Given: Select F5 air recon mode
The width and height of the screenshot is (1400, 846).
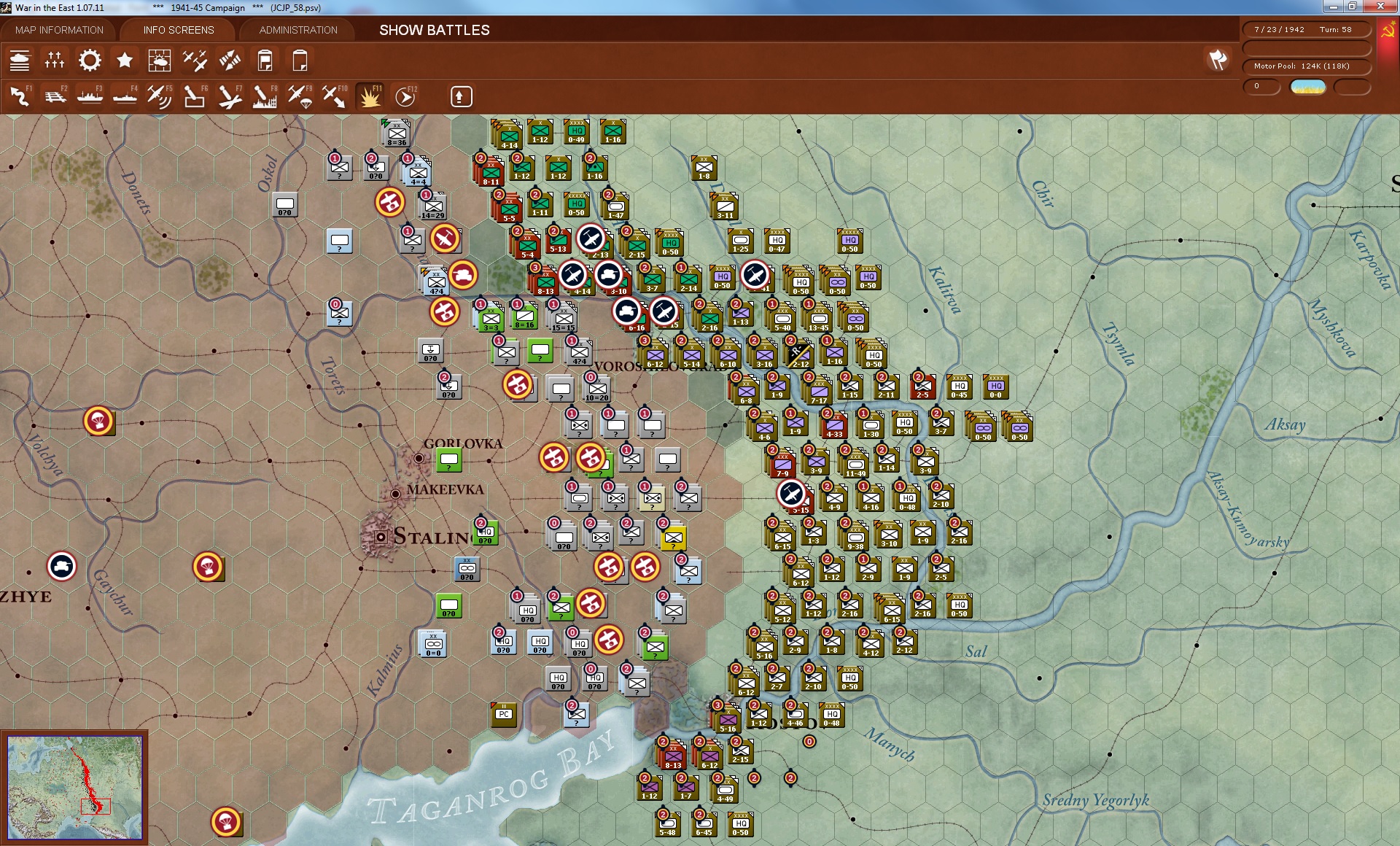Looking at the screenshot, I should click(160, 96).
